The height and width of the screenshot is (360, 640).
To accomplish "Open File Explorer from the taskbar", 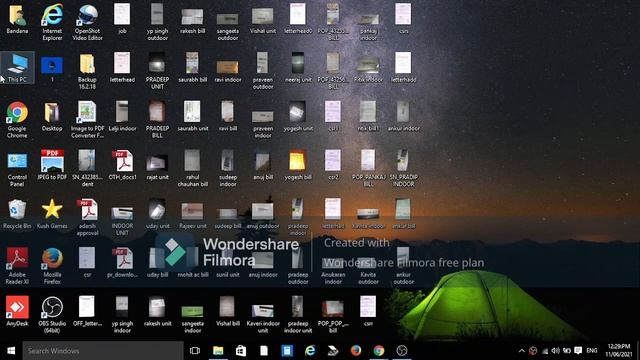I will [x=218, y=351].
